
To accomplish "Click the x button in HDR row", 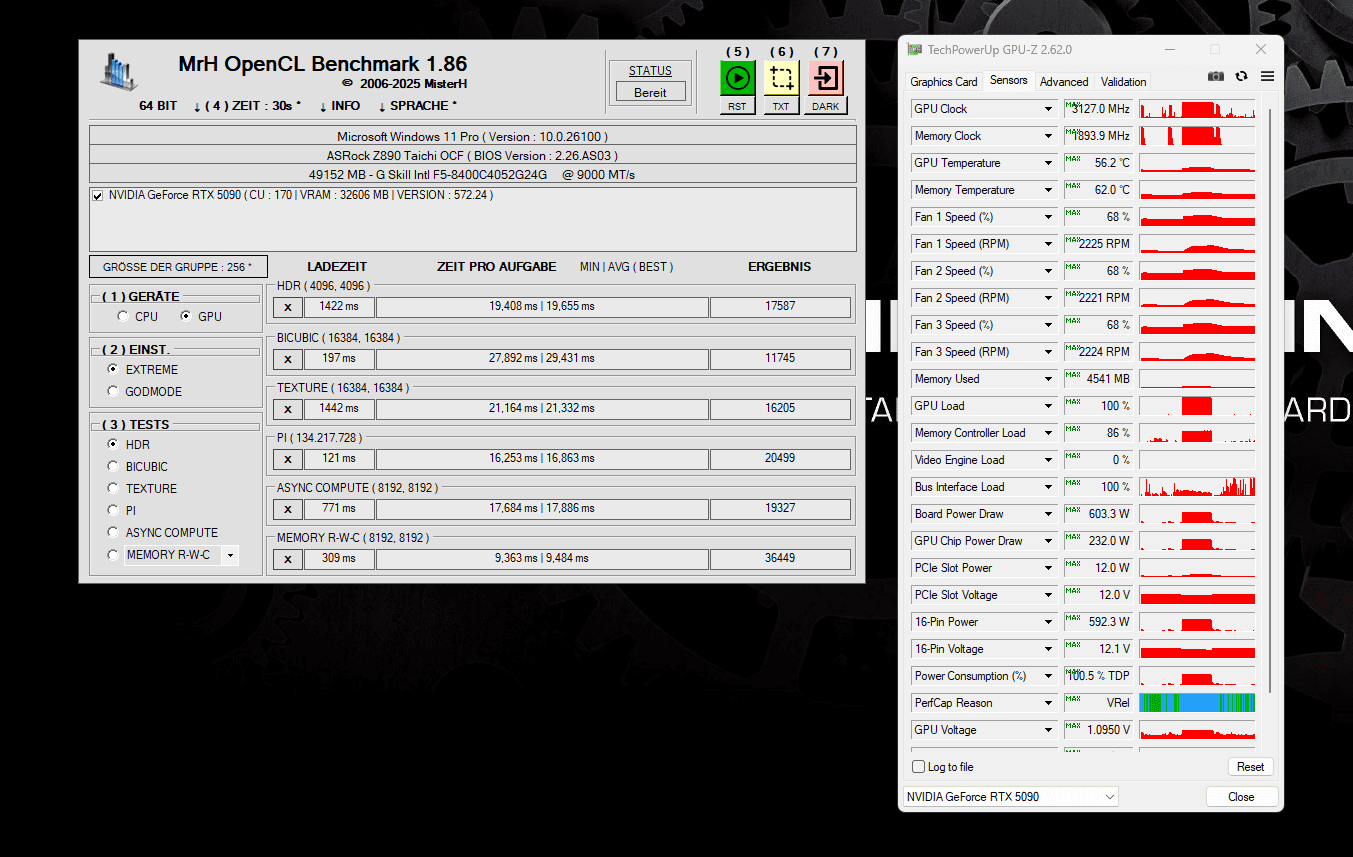I will (x=288, y=307).
